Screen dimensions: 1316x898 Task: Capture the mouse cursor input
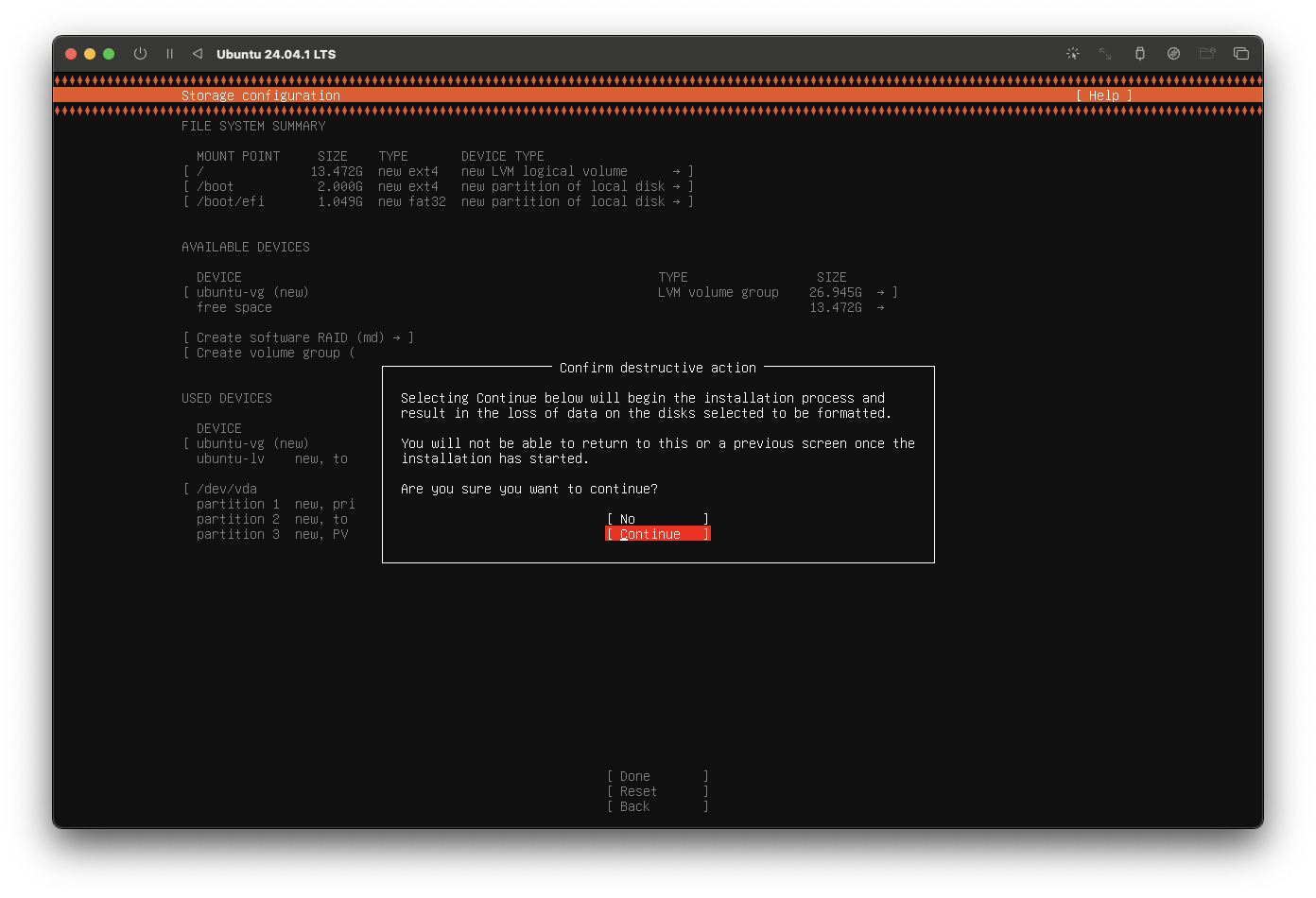[x=1073, y=54]
